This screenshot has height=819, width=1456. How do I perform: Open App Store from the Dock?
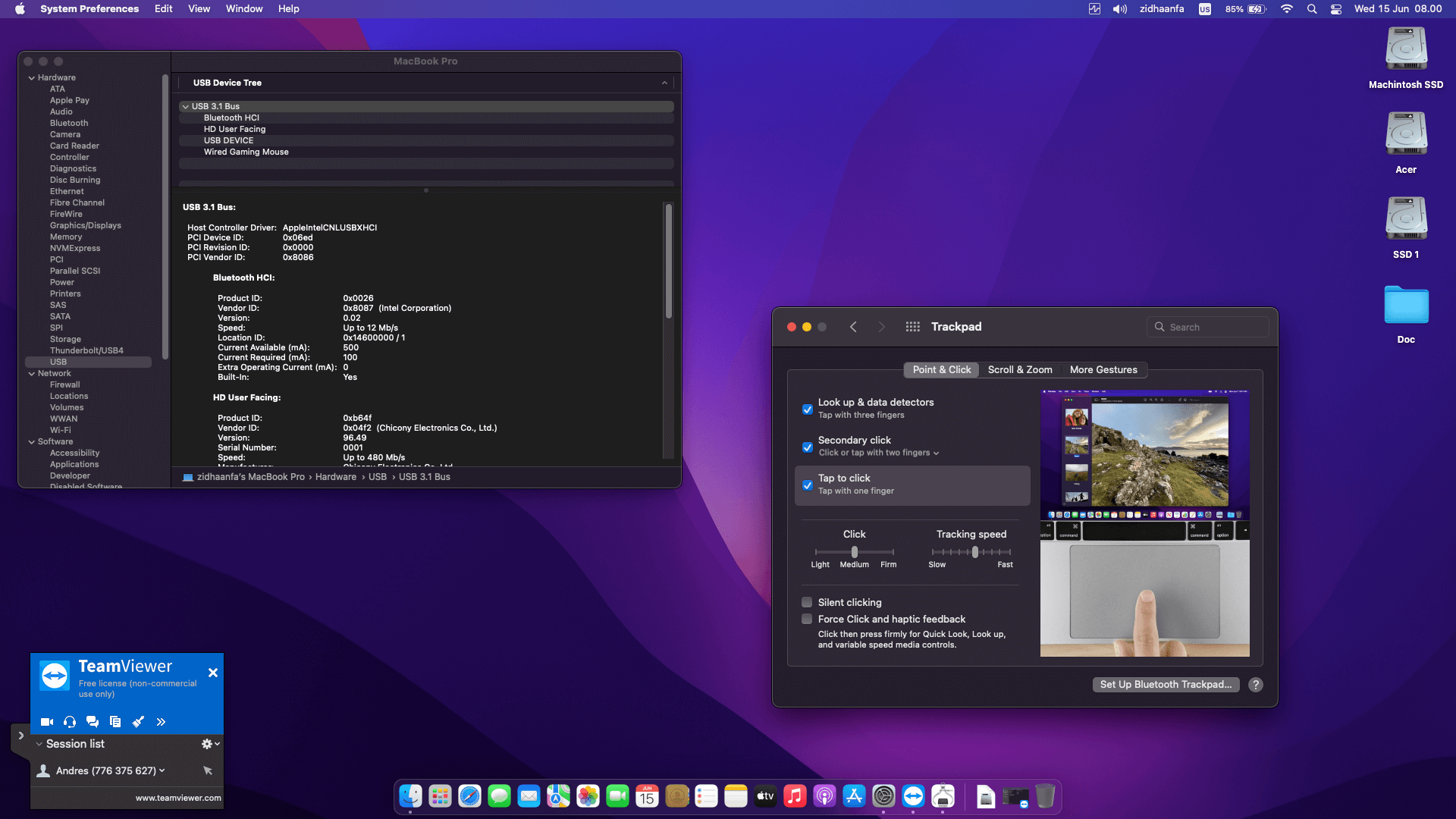[854, 796]
